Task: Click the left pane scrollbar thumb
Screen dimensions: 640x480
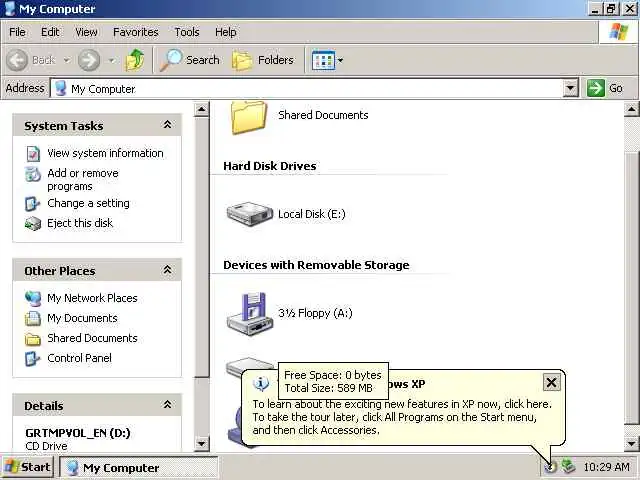Action: click(x=201, y=247)
